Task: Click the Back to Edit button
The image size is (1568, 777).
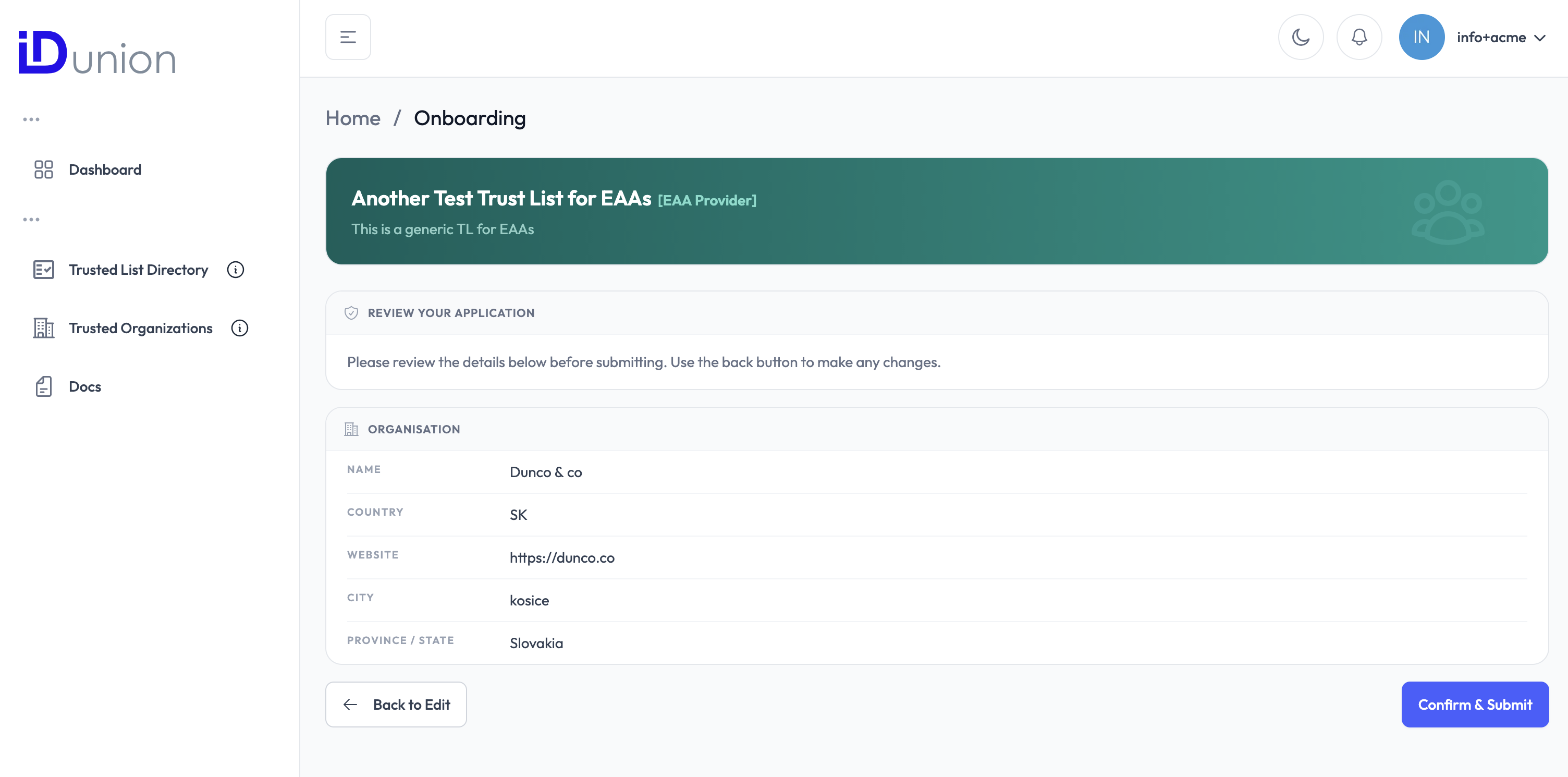Action: click(x=396, y=704)
